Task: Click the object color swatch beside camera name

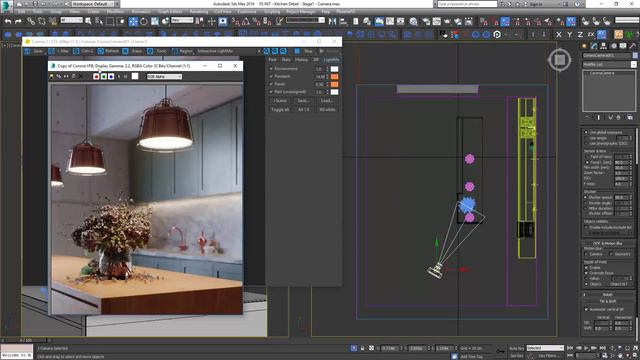Action: 635,55
